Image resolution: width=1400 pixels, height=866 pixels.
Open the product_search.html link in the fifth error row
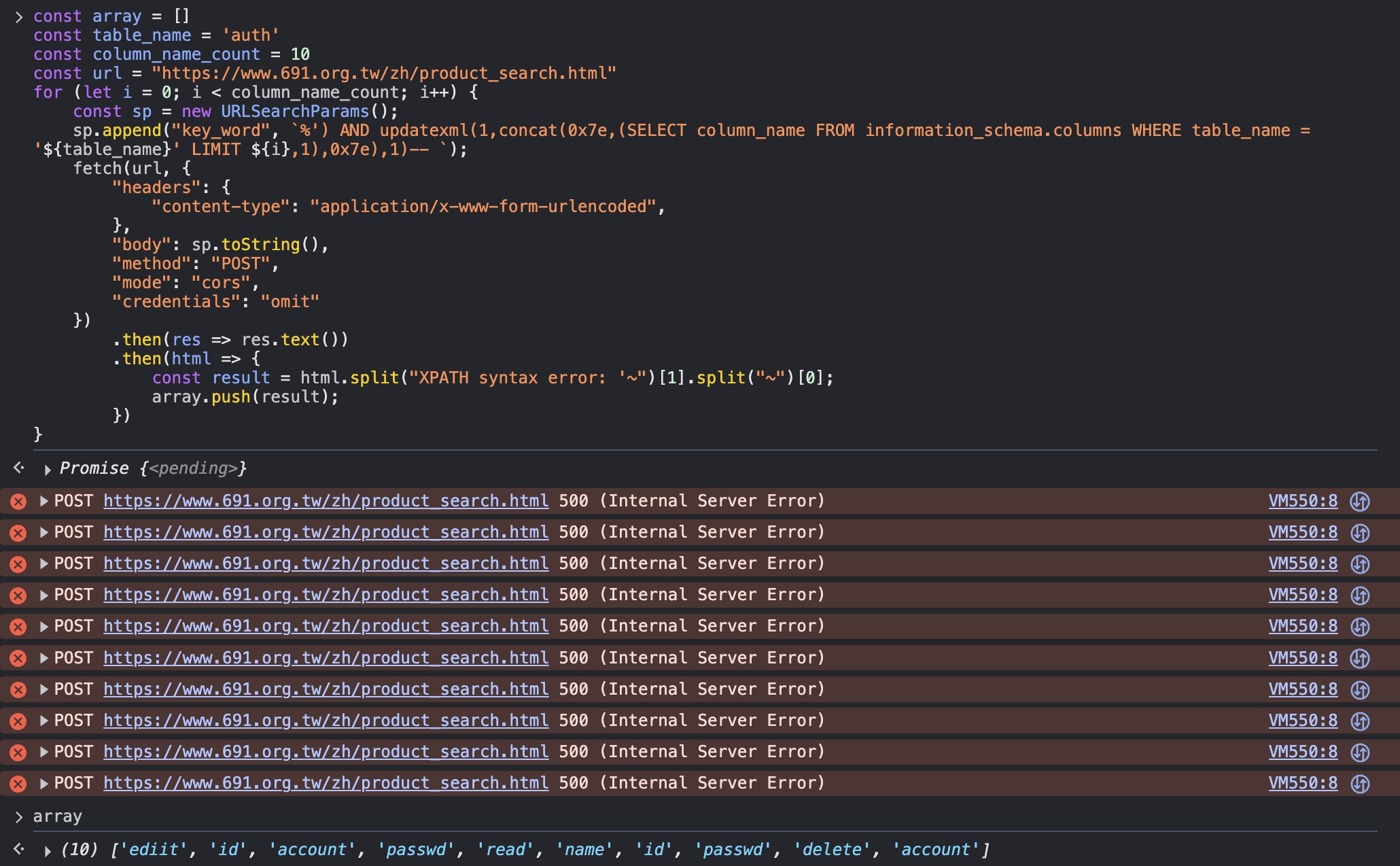(x=326, y=626)
